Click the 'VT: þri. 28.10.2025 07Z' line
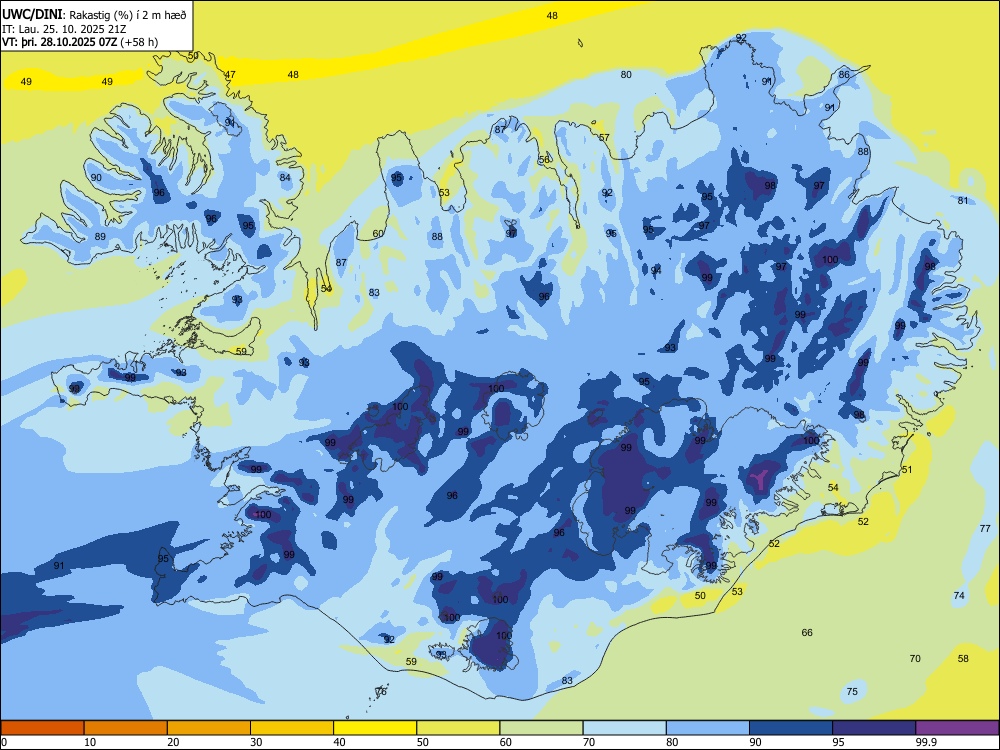This screenshot has height=750, width=1000. 59,42
